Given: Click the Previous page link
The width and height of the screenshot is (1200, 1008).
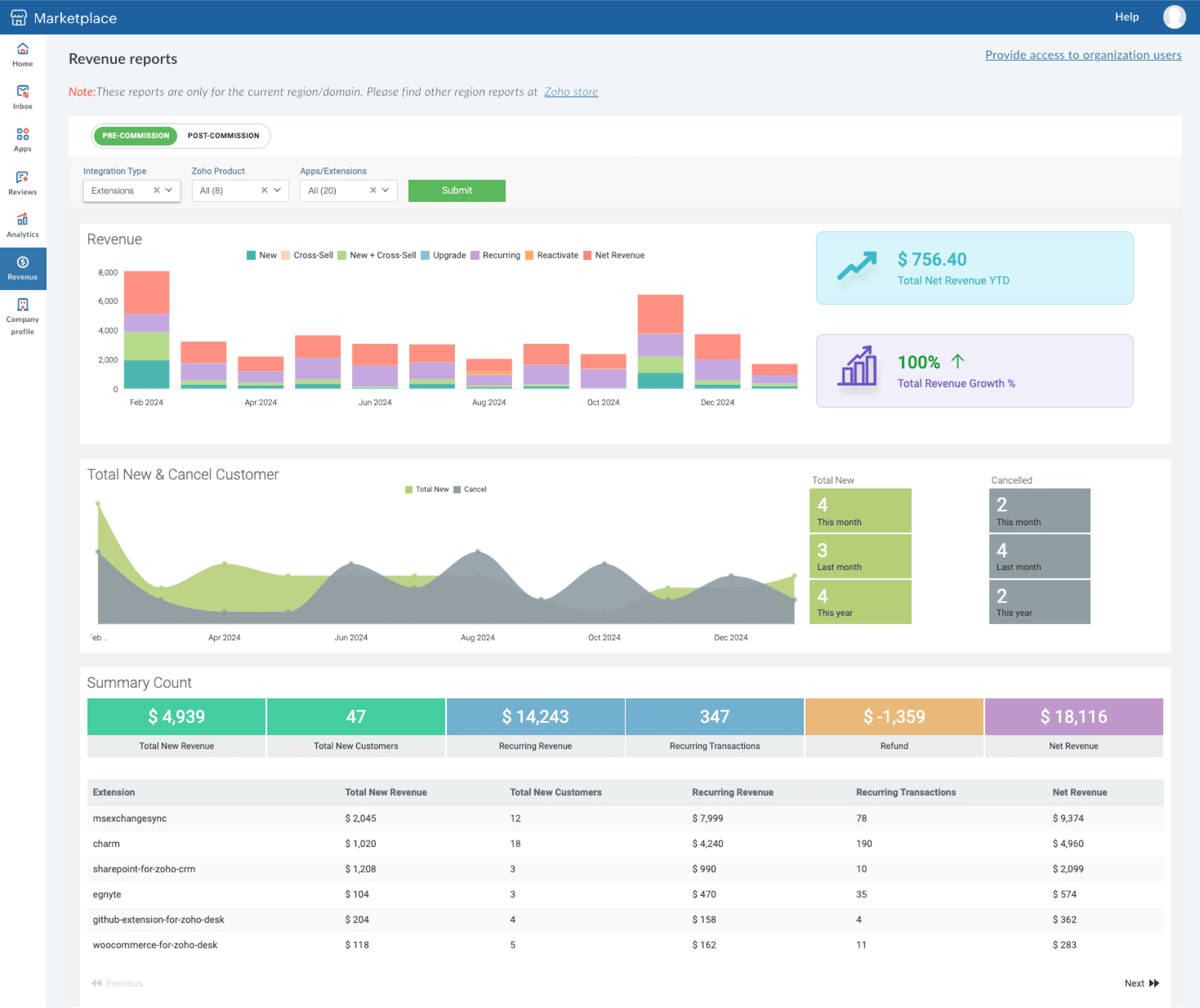Looking at the screenshot, I should pos(117,983).
